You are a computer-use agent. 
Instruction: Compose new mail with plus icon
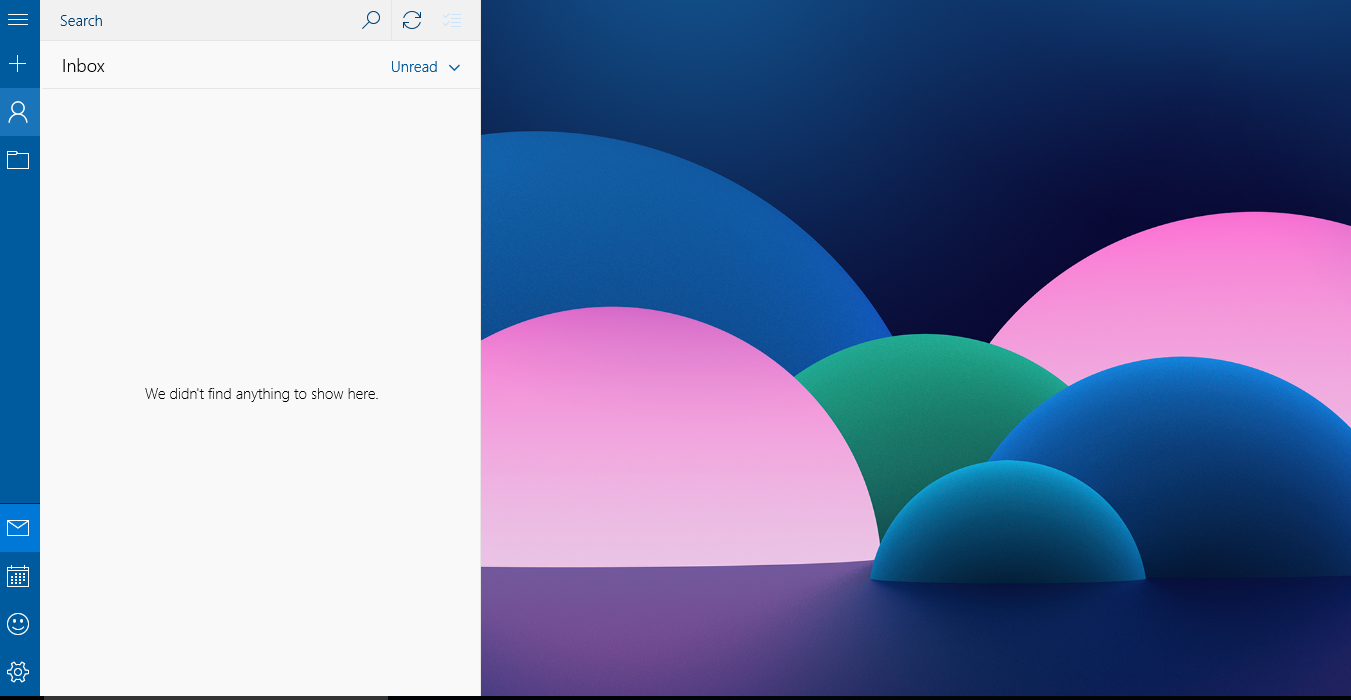coord(18,64)
